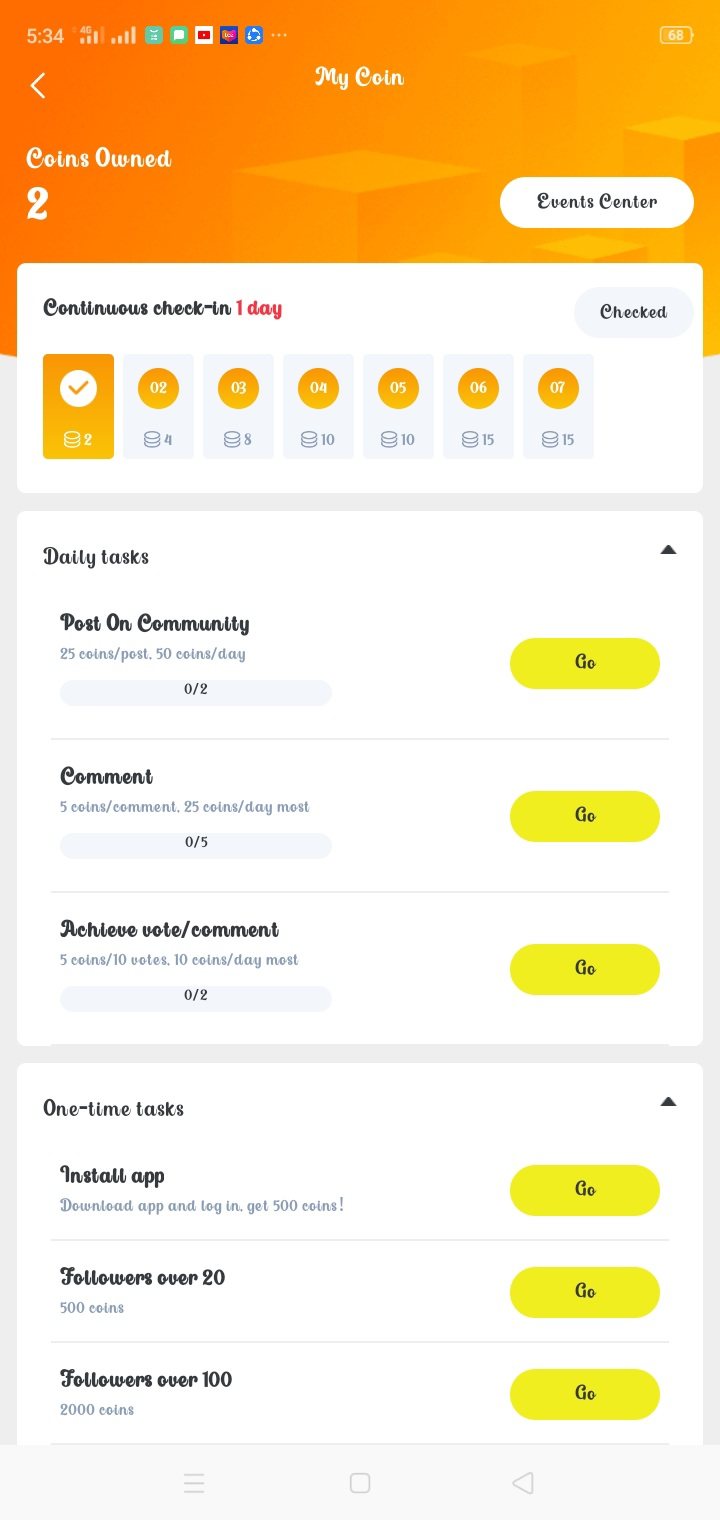Tap the back arrow icon
Image resolution: width=720 pixels, height=1520 pixels.
pyautogui.click(x=38, y=85)
